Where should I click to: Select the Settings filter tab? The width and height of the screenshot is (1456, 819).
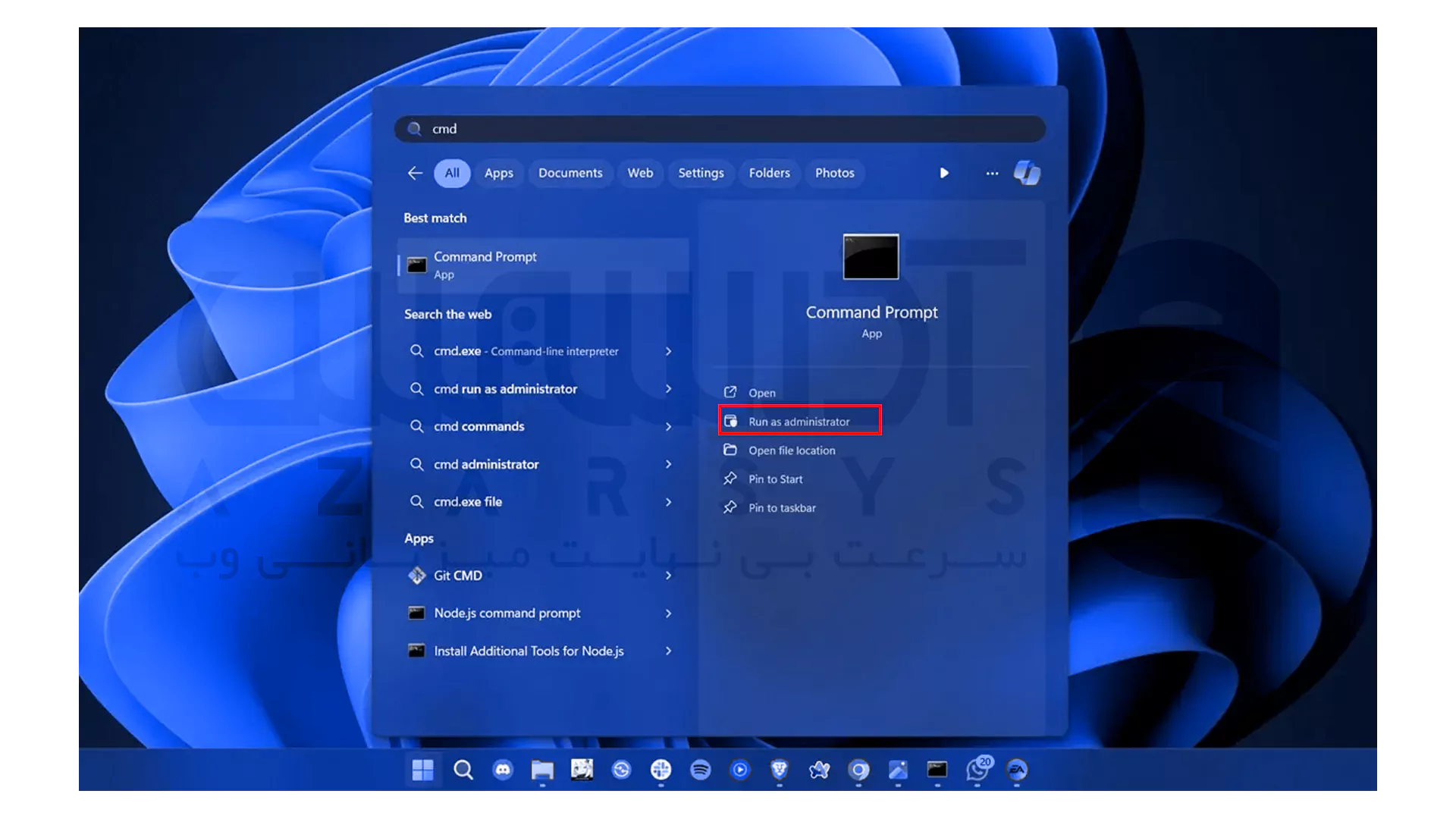click(701, 173)
